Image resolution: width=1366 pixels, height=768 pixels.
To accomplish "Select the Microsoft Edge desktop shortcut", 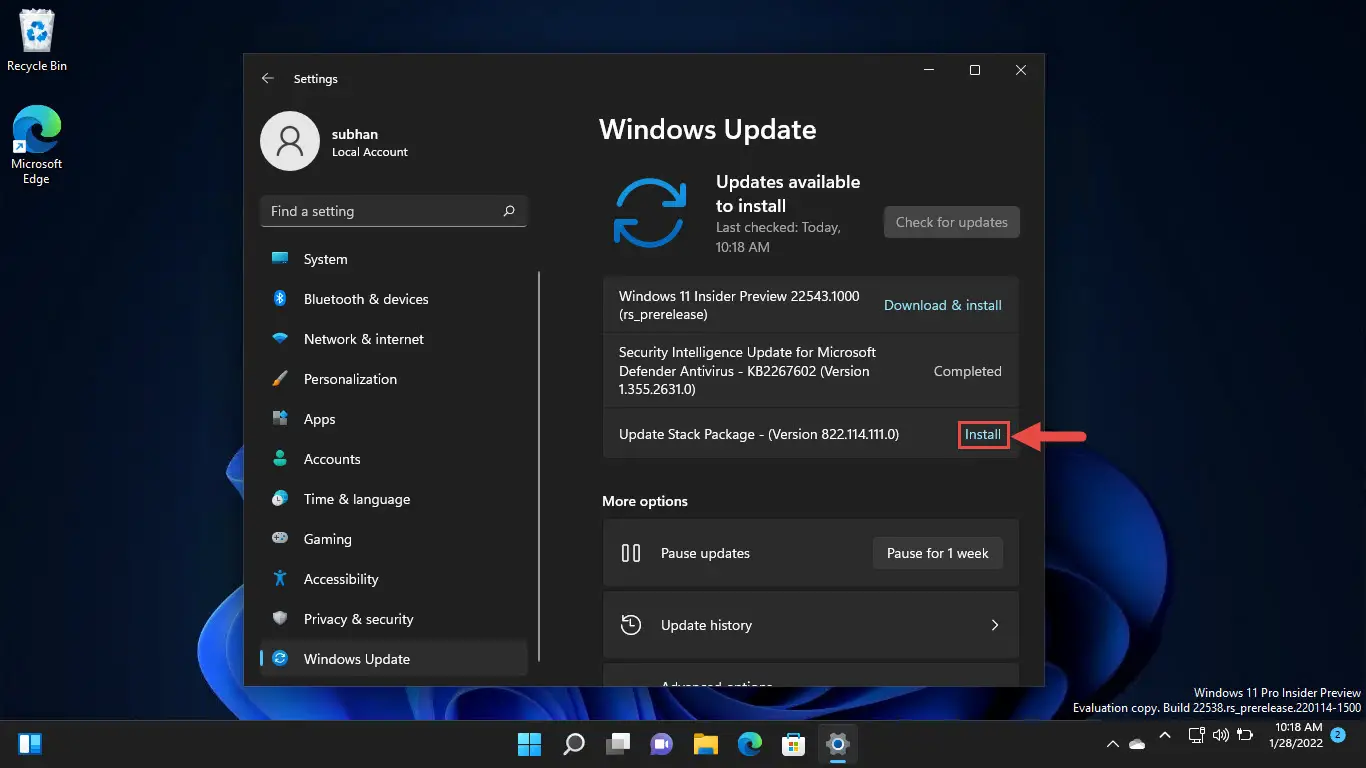I will click(37, 145).
